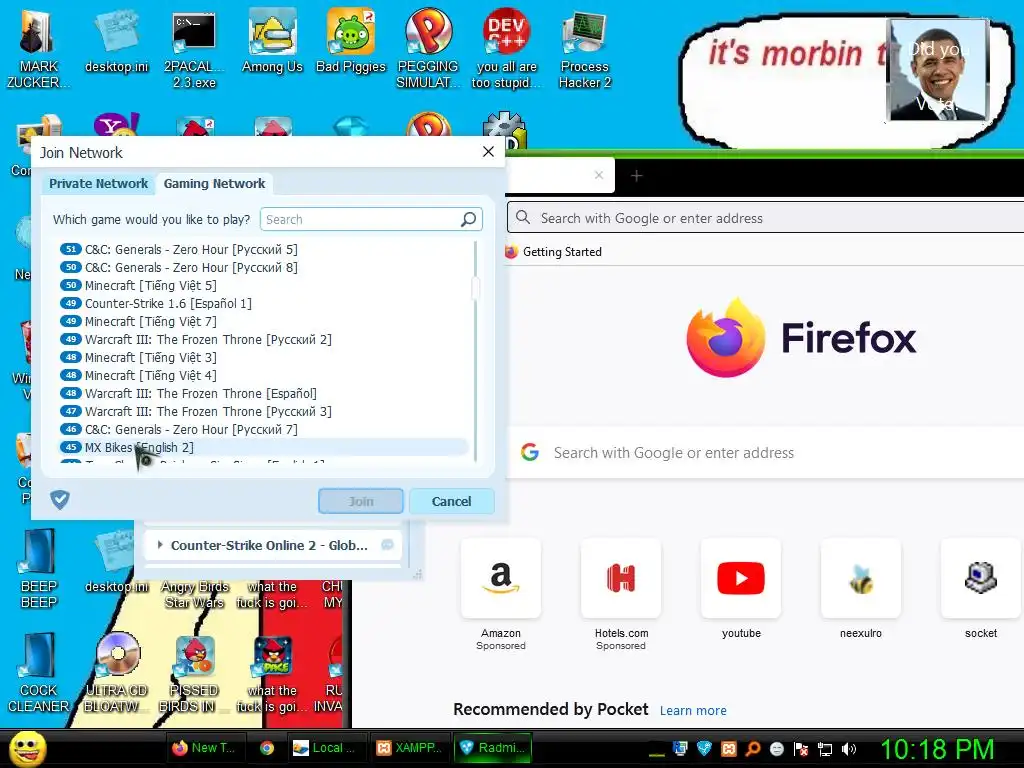Viewport: 1024px width, 768px height.
Task: Click the Firefox address bar
Action: 765,217
